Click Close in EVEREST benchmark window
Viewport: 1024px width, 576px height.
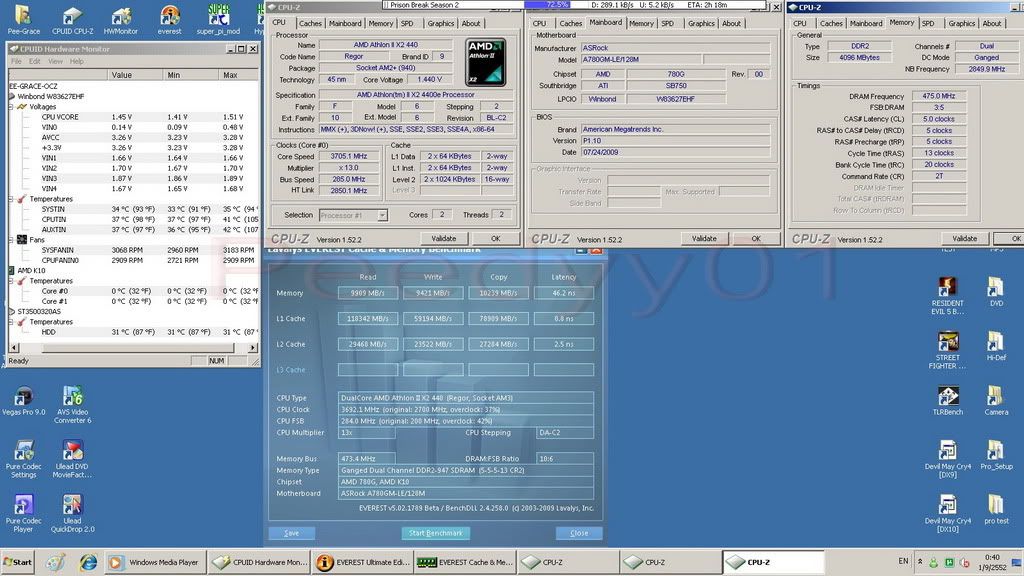tap(579, 533)
